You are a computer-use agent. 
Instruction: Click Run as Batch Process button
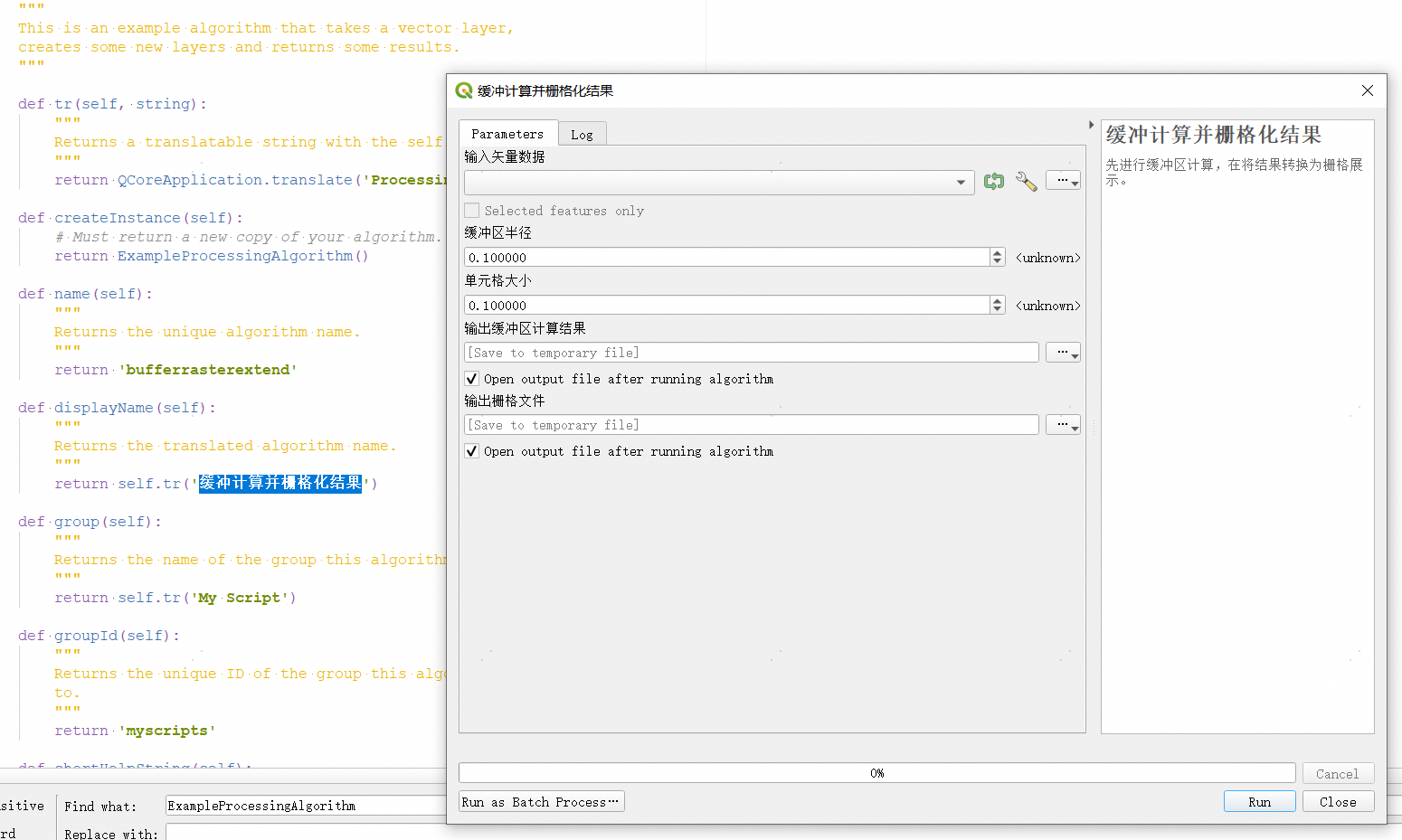(x=541, y=802)
